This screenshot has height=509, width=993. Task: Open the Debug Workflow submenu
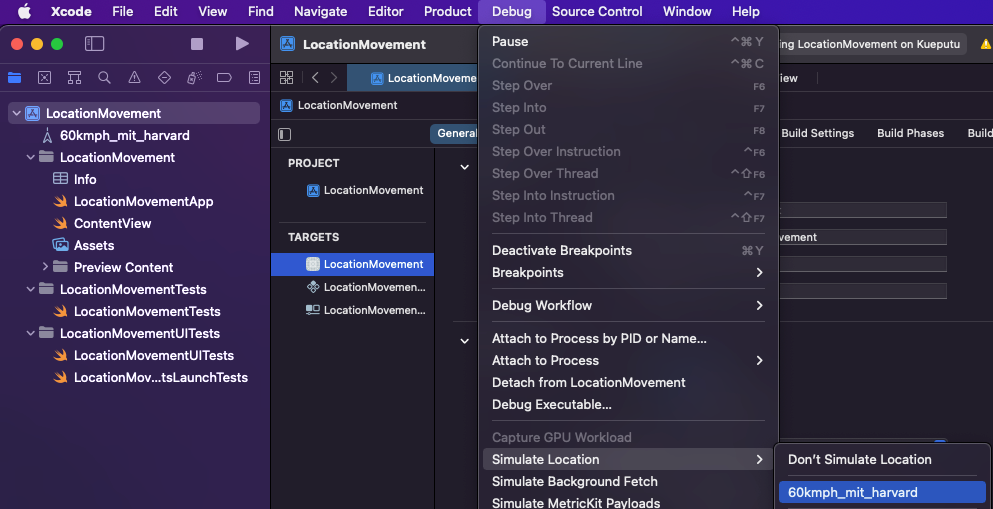628,305
